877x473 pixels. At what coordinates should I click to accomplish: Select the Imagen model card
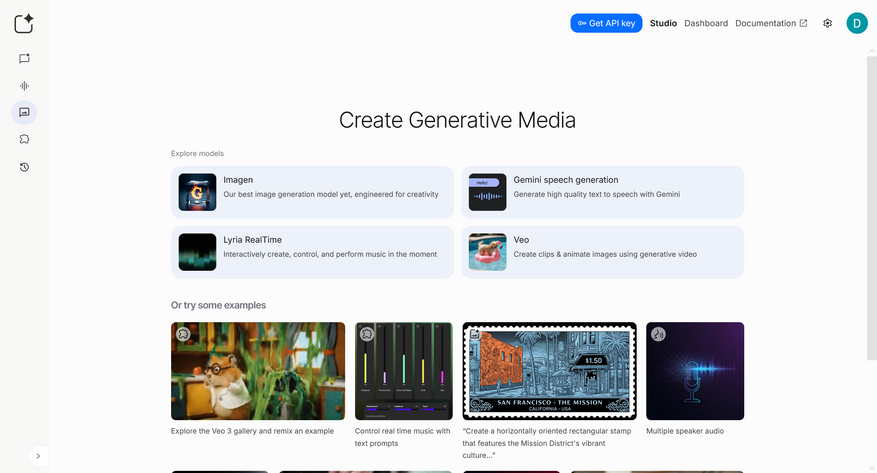312,192
